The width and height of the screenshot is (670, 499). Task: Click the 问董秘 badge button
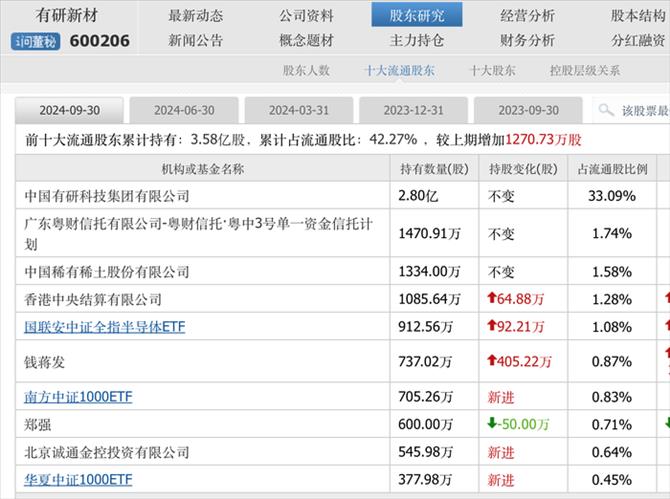click(35, 41)
